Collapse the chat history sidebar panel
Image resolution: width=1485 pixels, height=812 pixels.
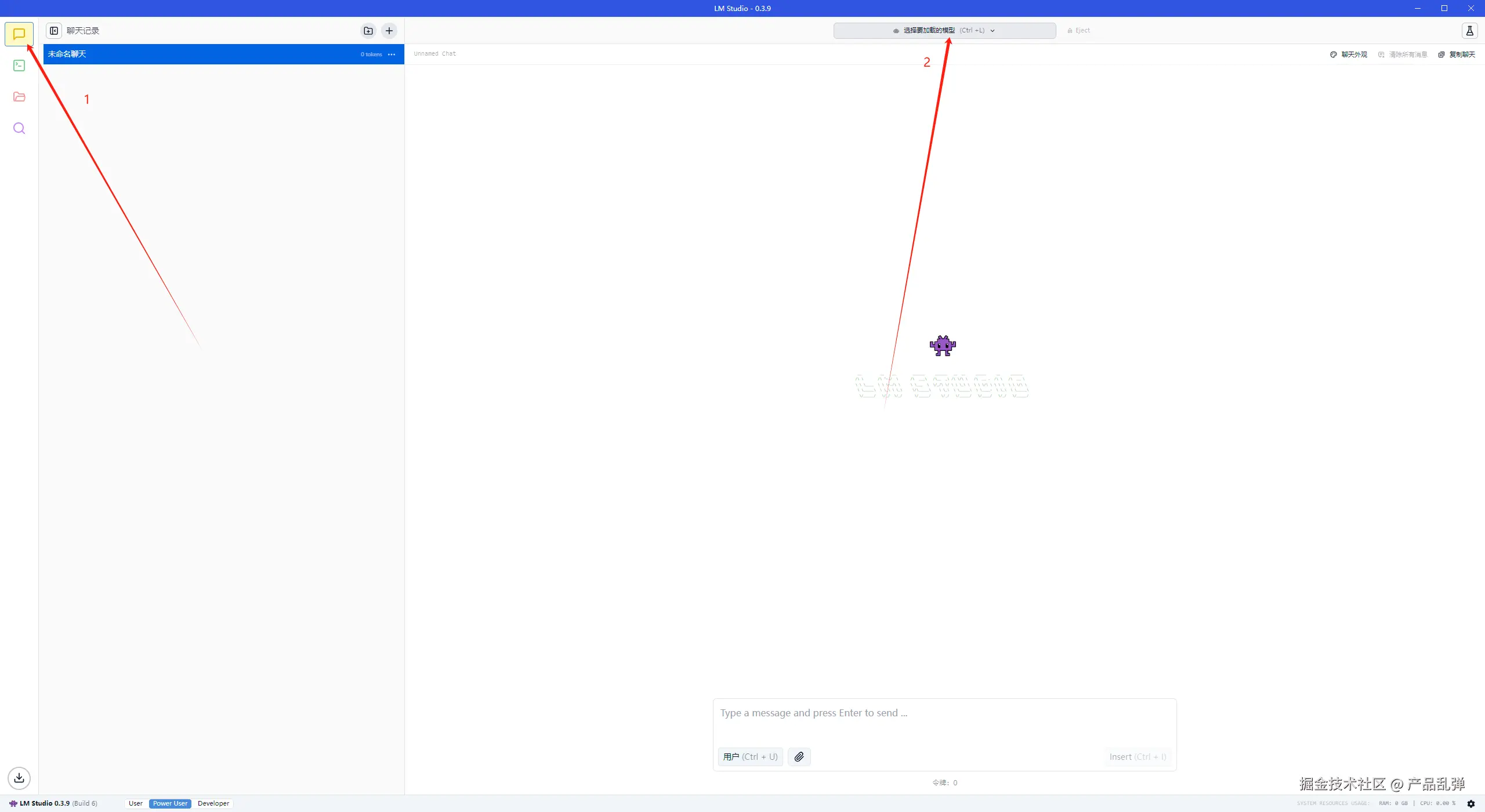point(54,31)
